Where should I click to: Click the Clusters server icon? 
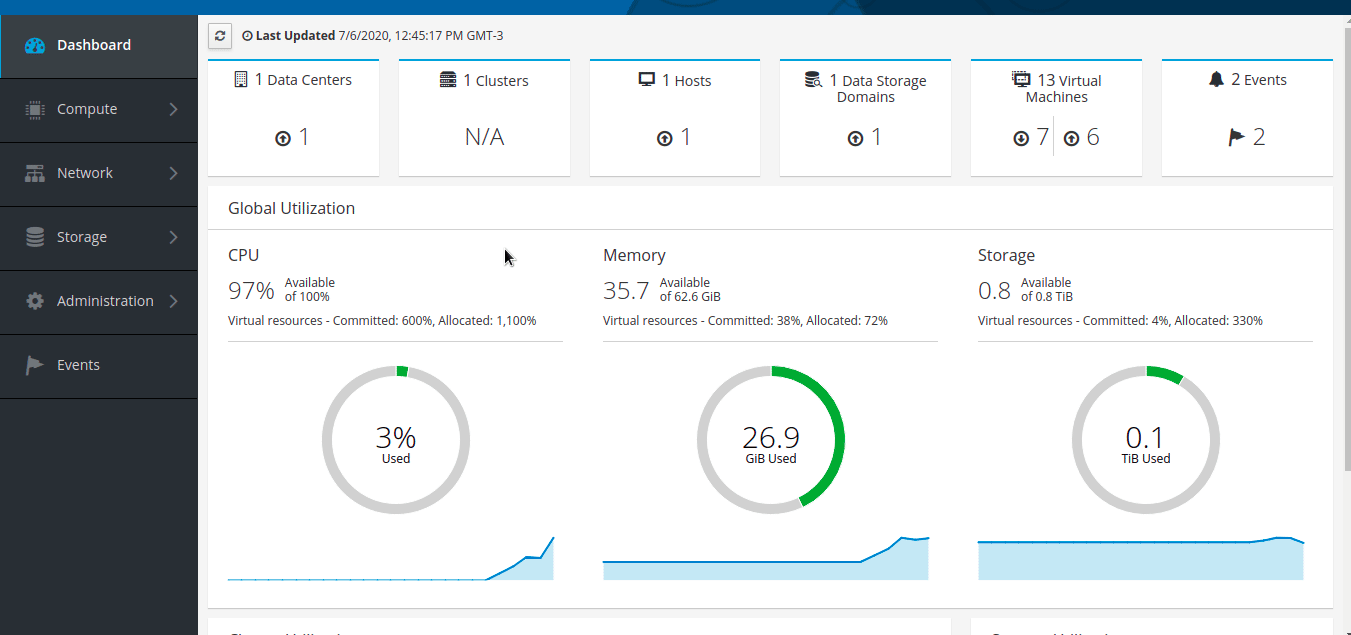click(x=448, y=80)
